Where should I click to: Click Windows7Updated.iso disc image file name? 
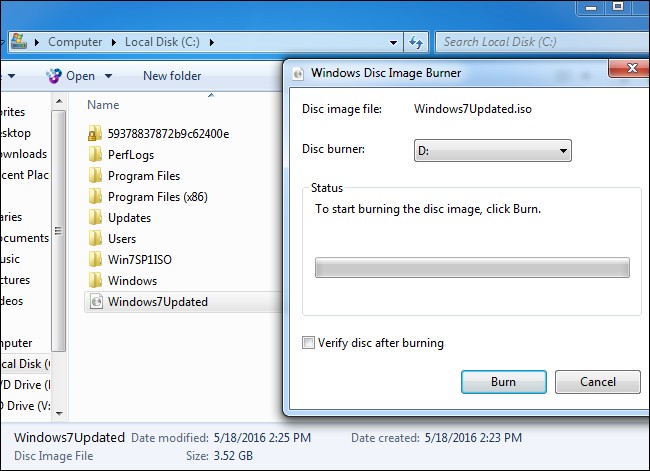[473, 109]
